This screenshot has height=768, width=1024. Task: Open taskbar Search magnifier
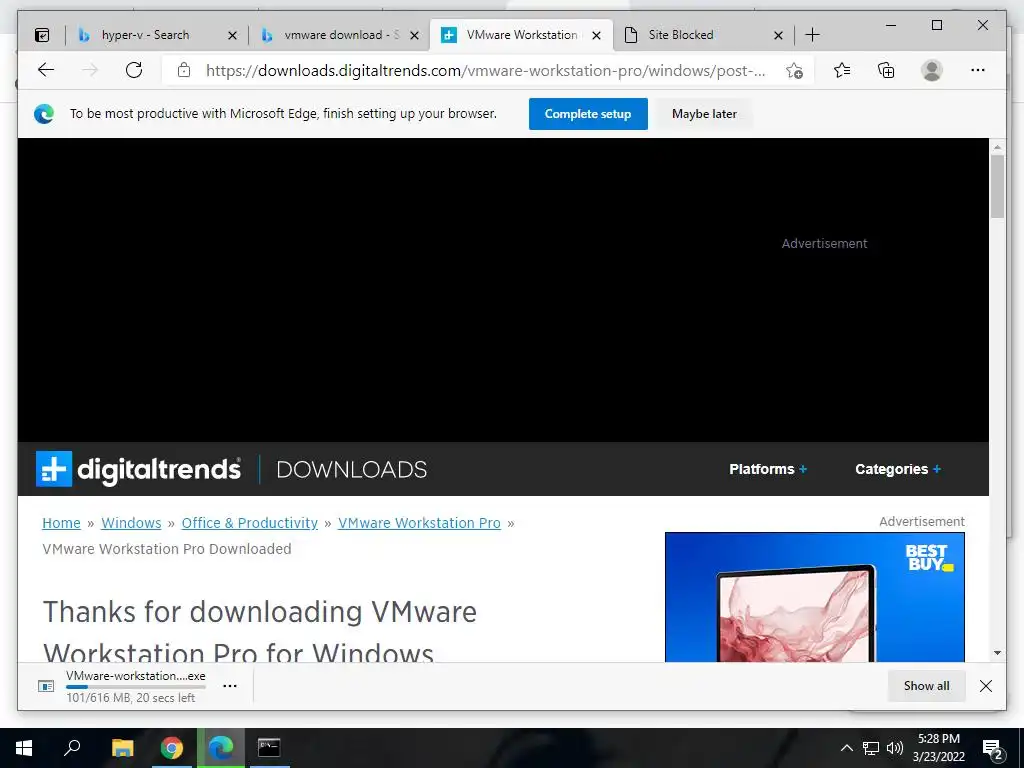pos(72,748)
